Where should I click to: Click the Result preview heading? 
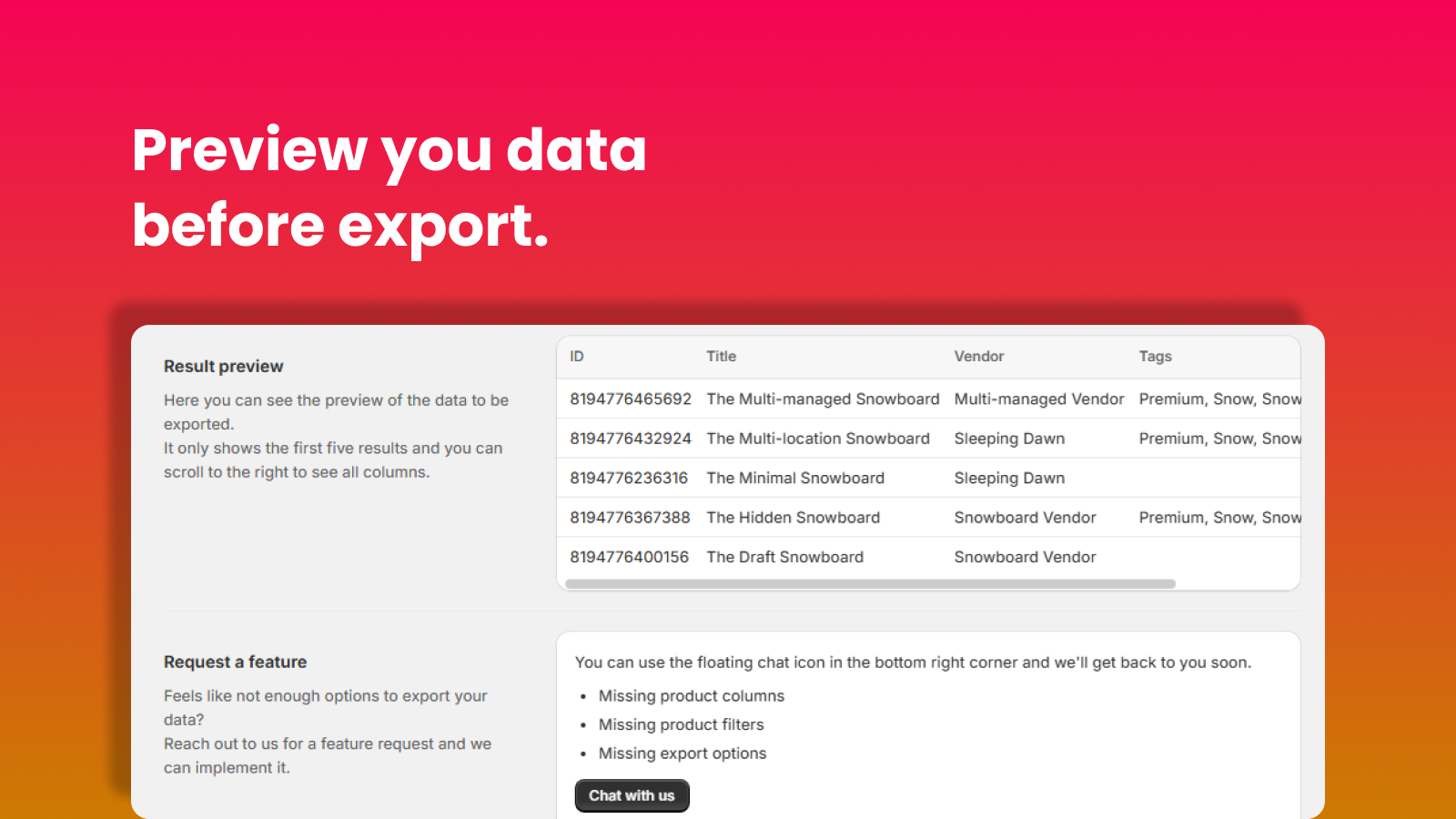click(224, 367)
